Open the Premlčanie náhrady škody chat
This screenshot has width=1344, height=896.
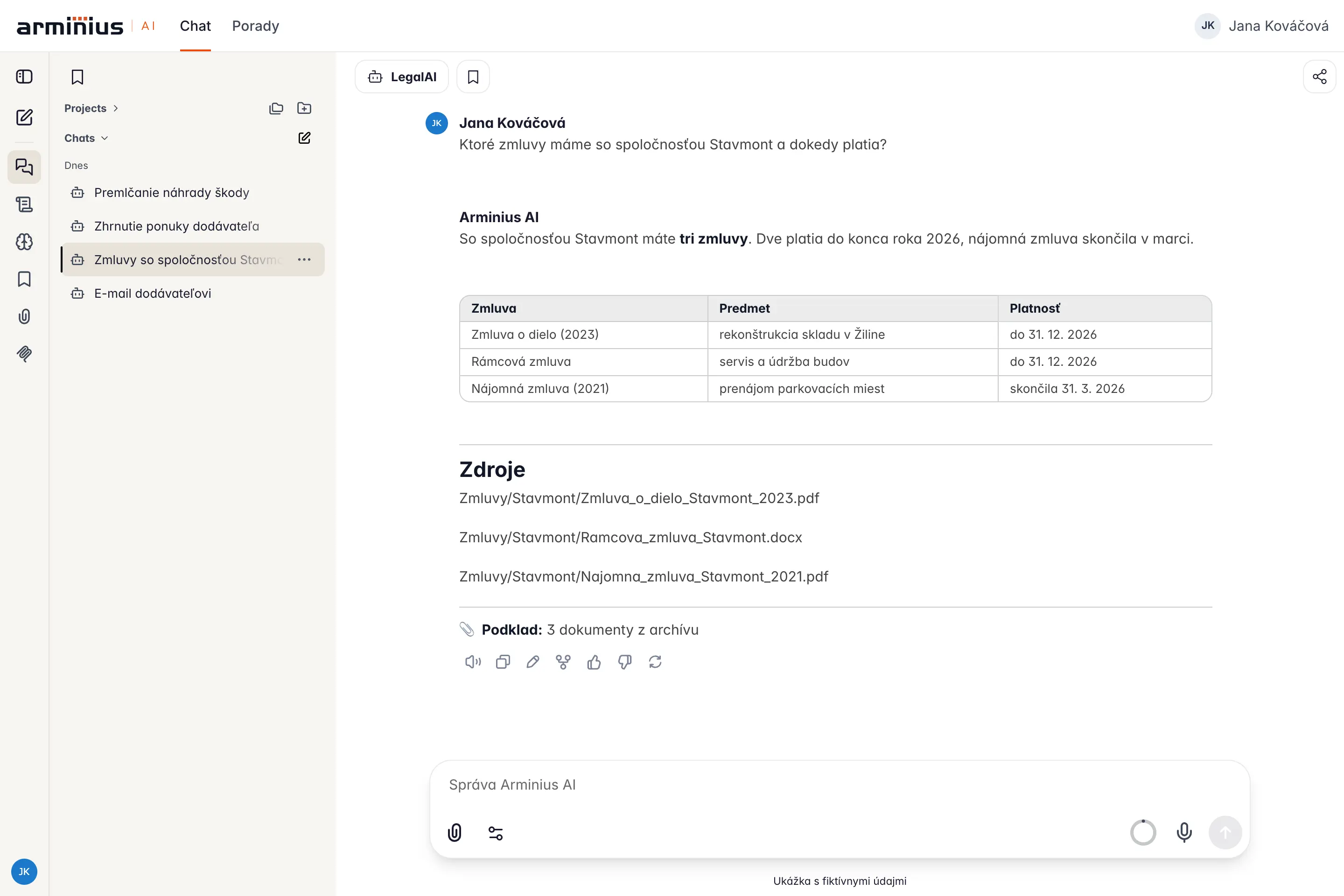[193, 193]
